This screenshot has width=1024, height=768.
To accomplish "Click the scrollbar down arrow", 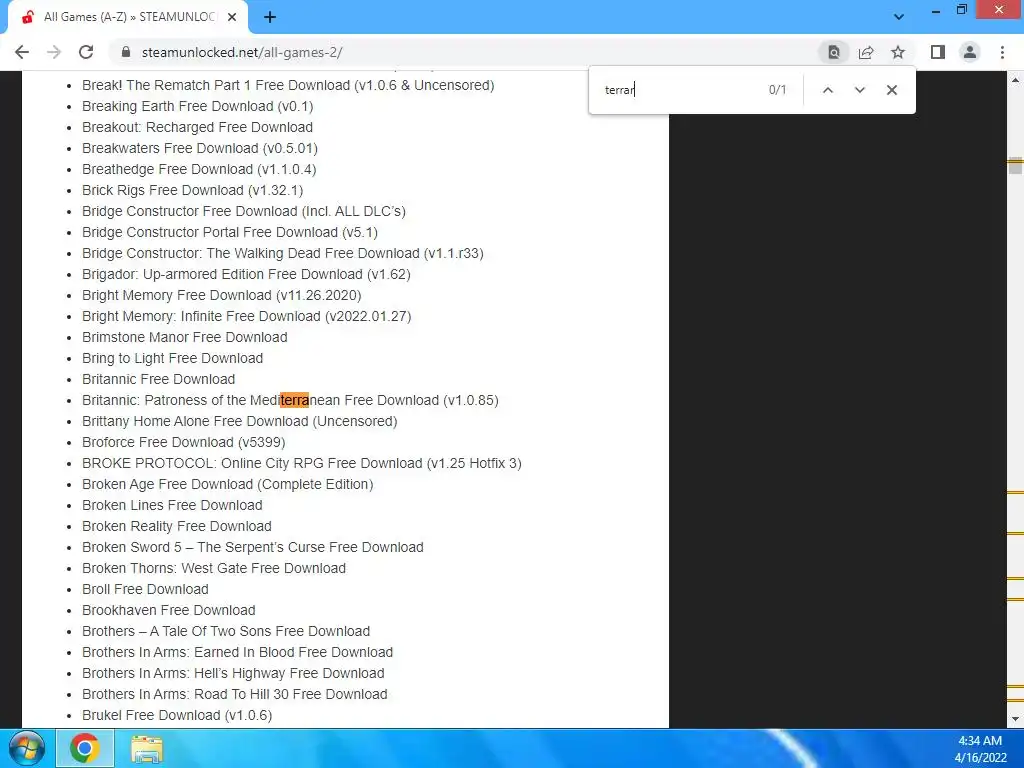I will pyautogui.click(x=1015, y=720).
